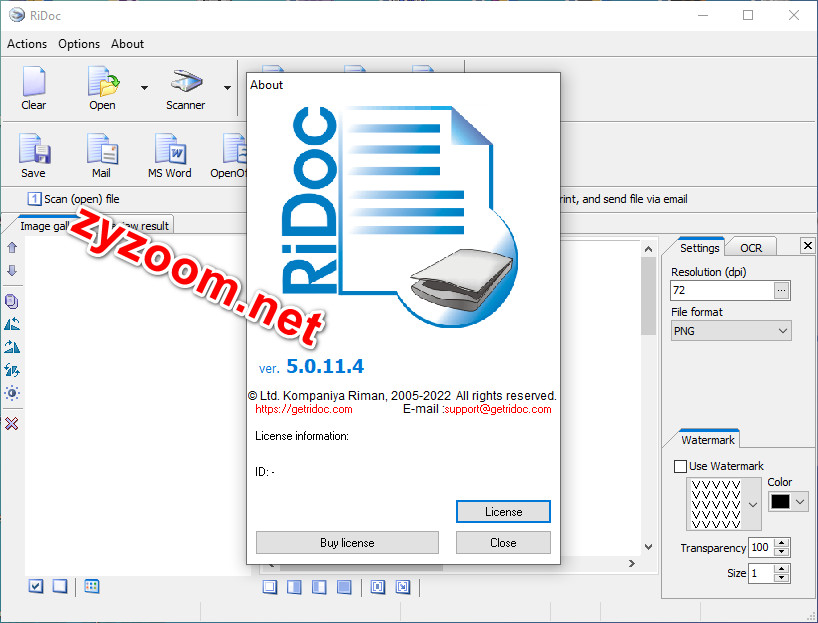This screenshot has height=623, width=818.
Task: Click the move image down arrow
Action: pyautogui.click(x=12, y=270)
